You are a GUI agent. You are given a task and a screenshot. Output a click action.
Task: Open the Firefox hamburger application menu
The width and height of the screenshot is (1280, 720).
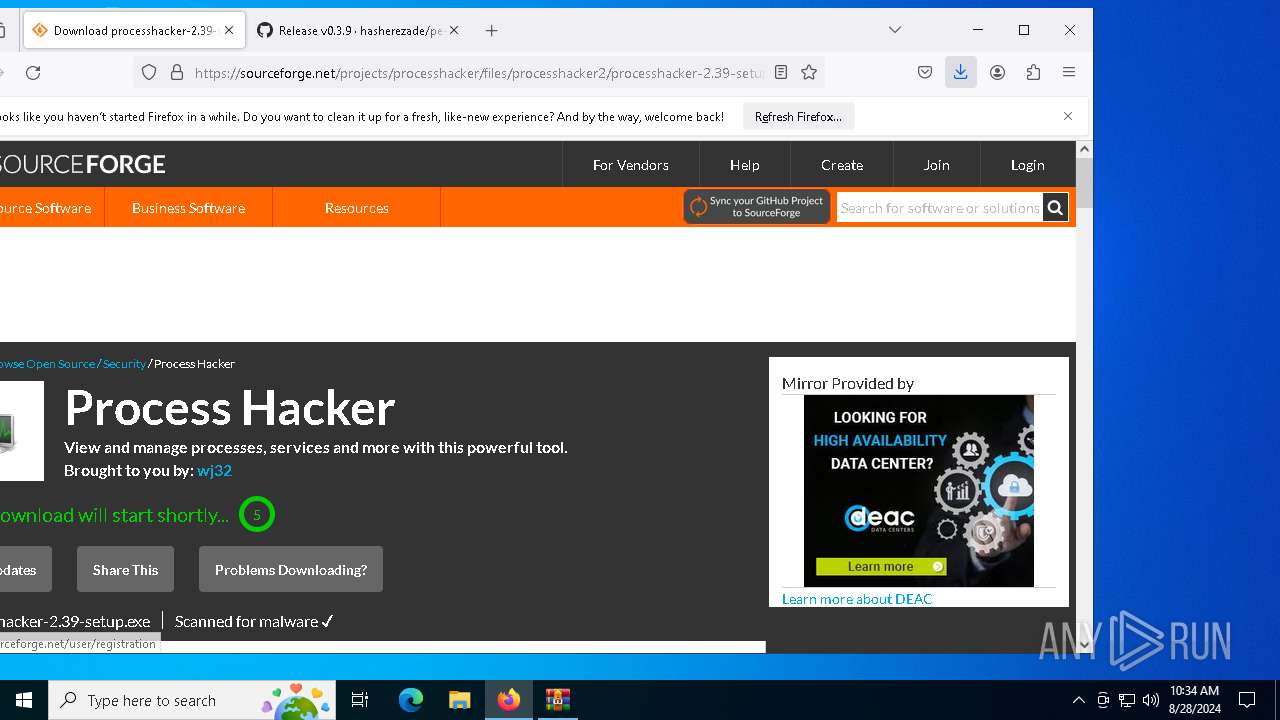coord(1069,72)
